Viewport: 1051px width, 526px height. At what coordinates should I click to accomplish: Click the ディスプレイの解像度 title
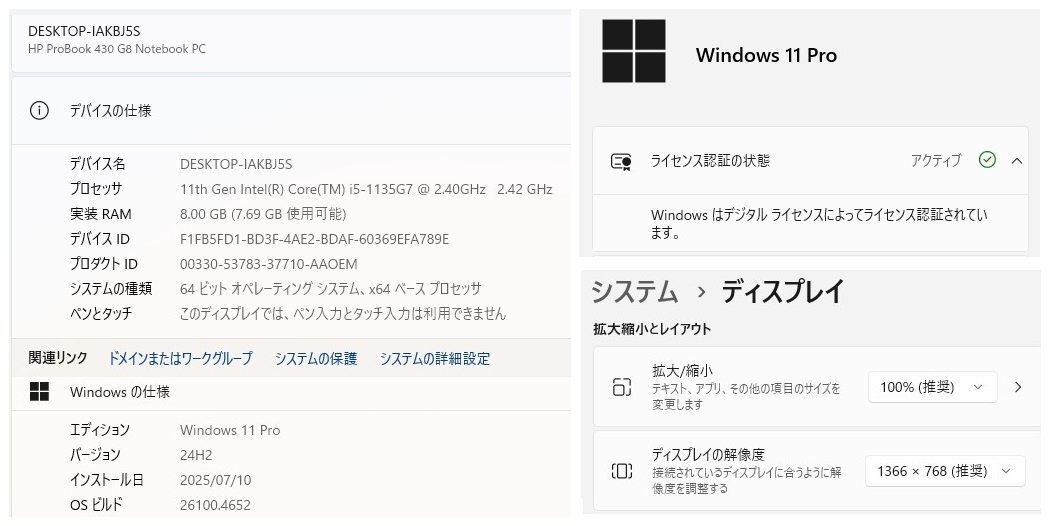point(708,455)
